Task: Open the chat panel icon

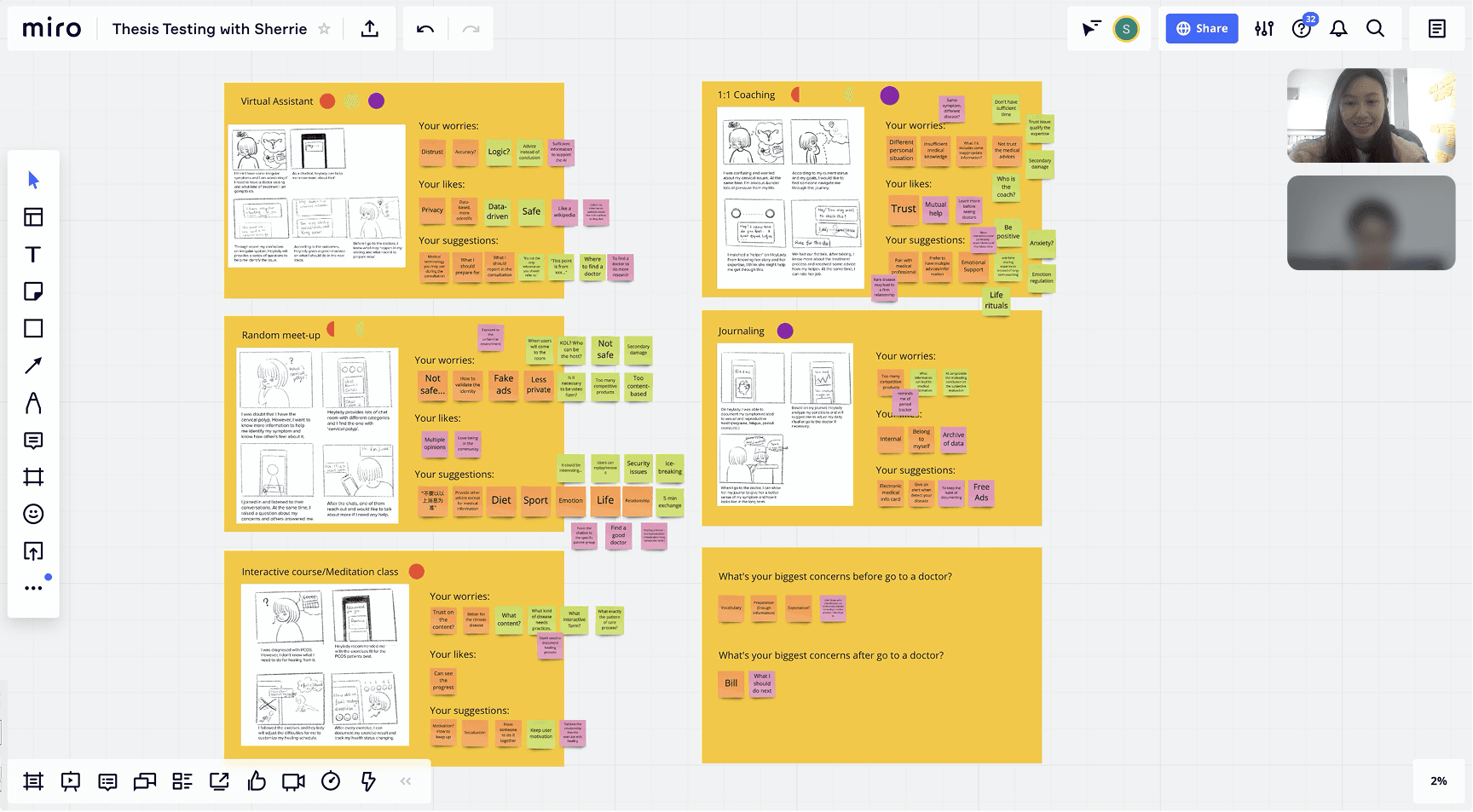Action: click(145, 781)
